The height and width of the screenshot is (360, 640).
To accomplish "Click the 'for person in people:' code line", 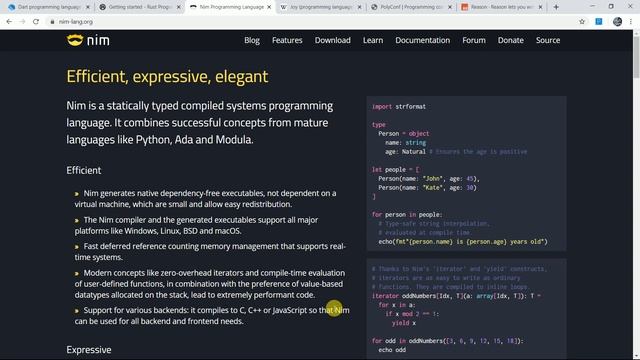I will (407, 215).
